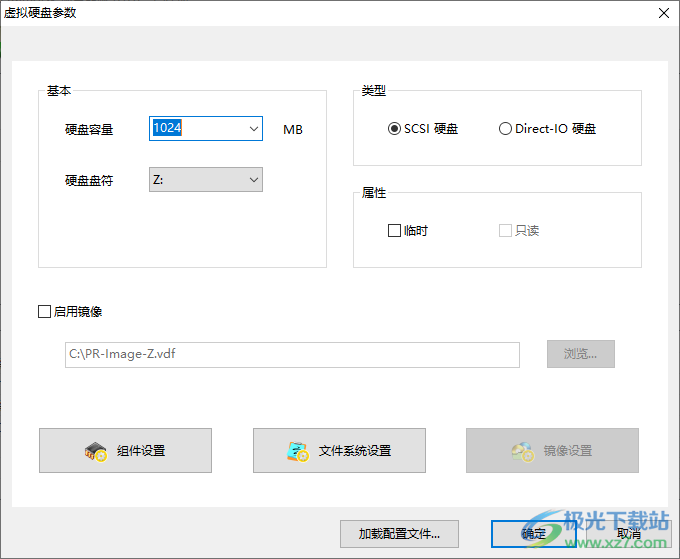This screenshot has width=680, height=559.
Task: Toggle the 只读 checkbox
Action: (x=505, y=230)
